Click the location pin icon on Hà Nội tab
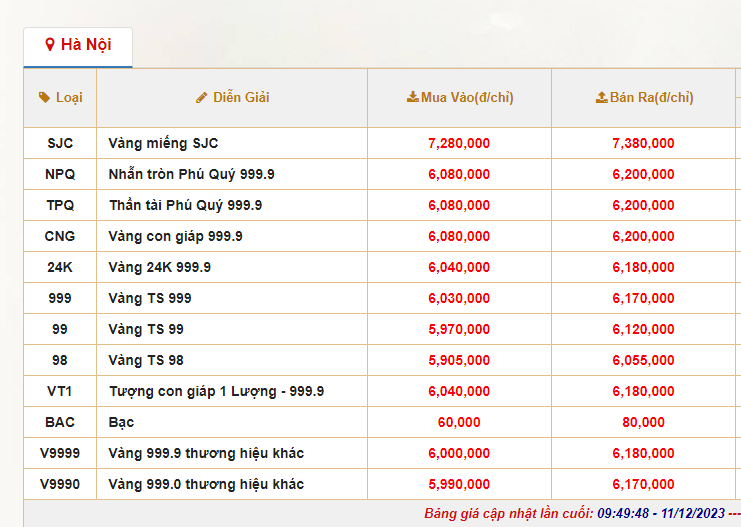This screenshot has height=527, width=741. tap(50, 45)
